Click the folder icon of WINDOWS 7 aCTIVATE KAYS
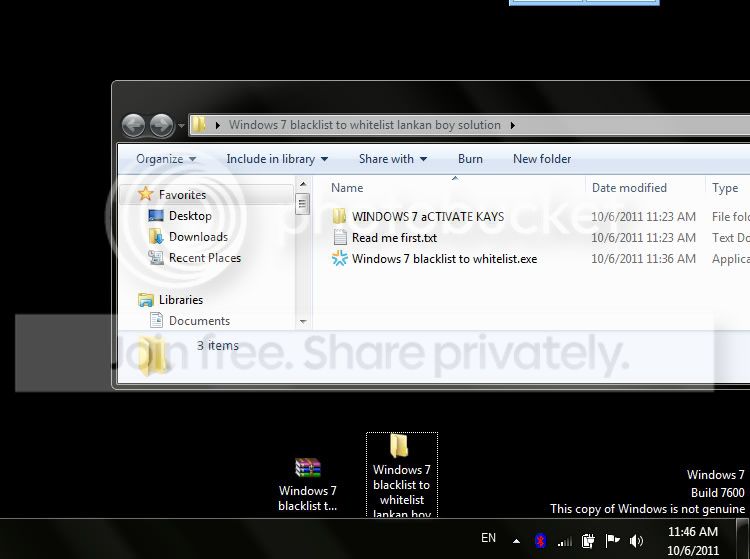The image size is (750, 559). pos(340,216)
